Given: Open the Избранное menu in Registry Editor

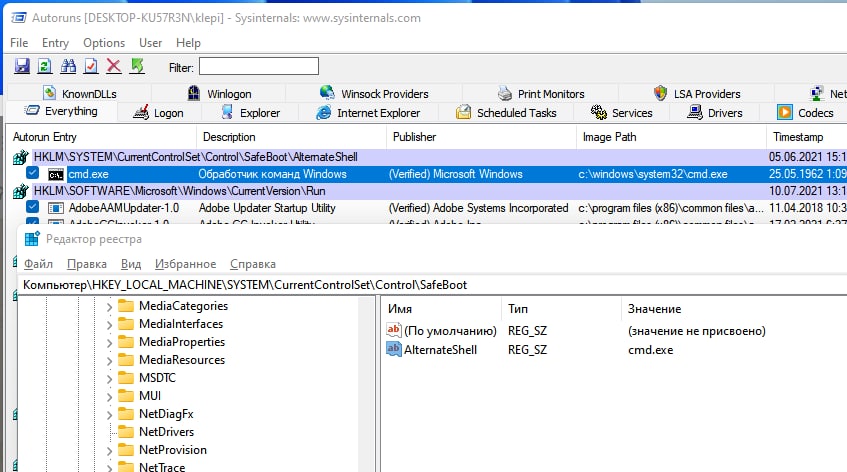Looking at the screenshot, I should coord(185,264).
